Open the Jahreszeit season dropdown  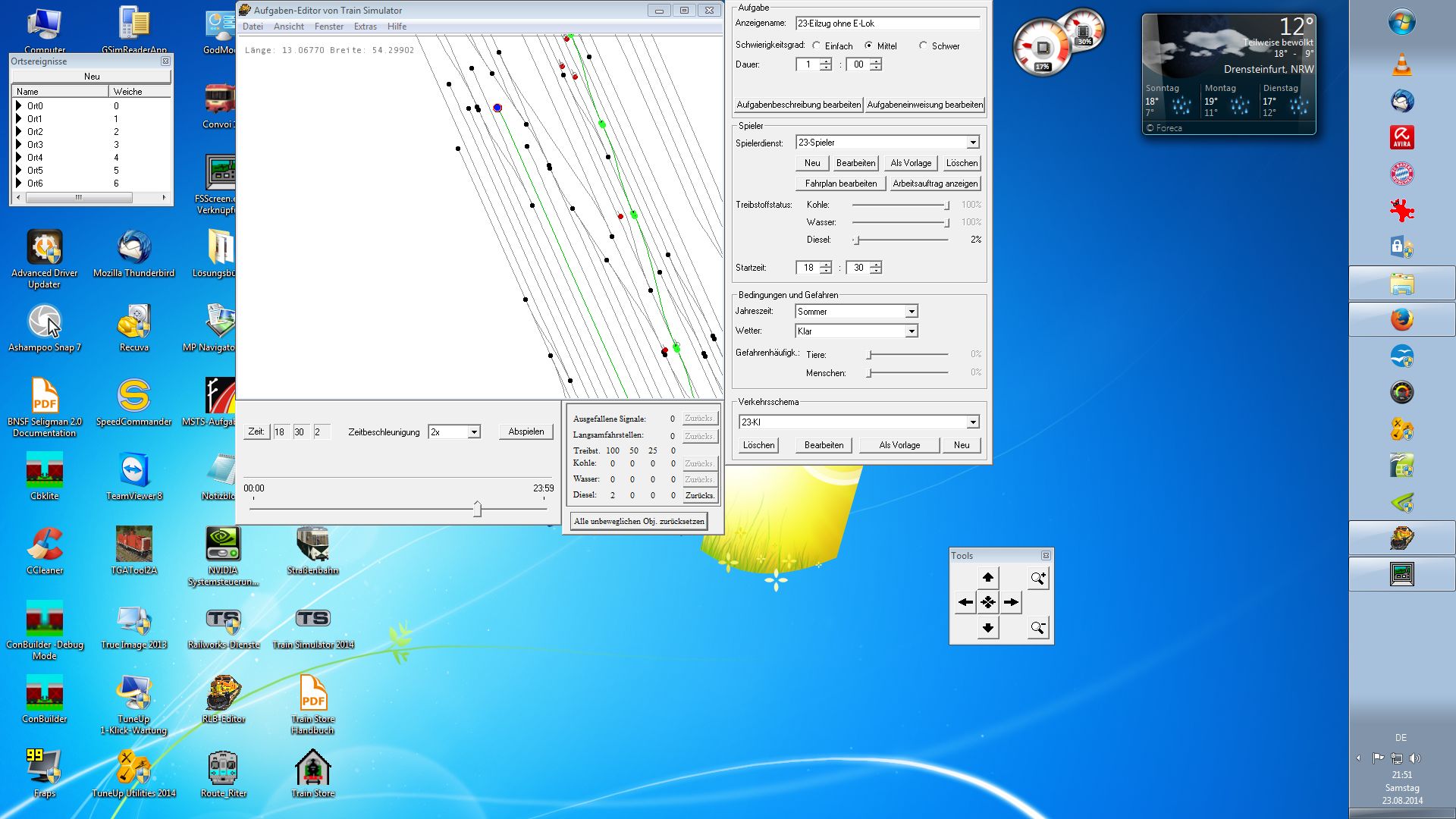pyautogui.click(x=911, y=312)
